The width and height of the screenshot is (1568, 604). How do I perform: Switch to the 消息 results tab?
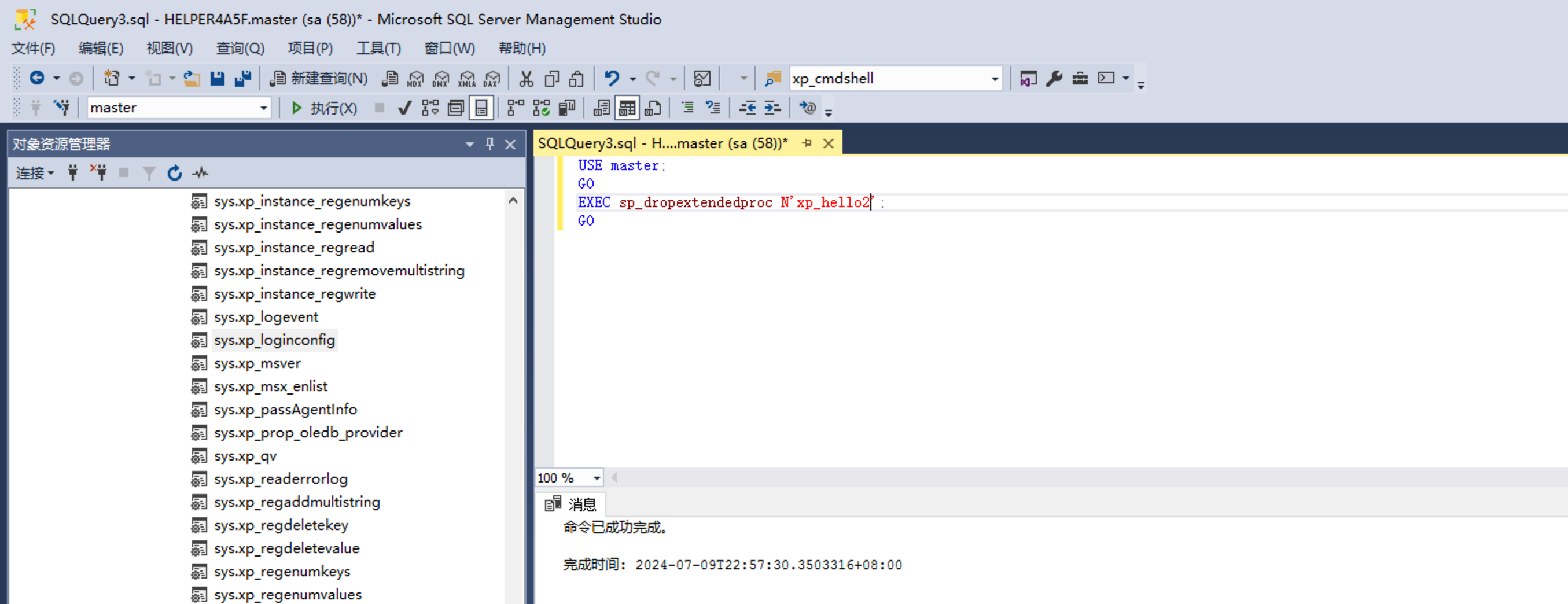pos(572,504)
